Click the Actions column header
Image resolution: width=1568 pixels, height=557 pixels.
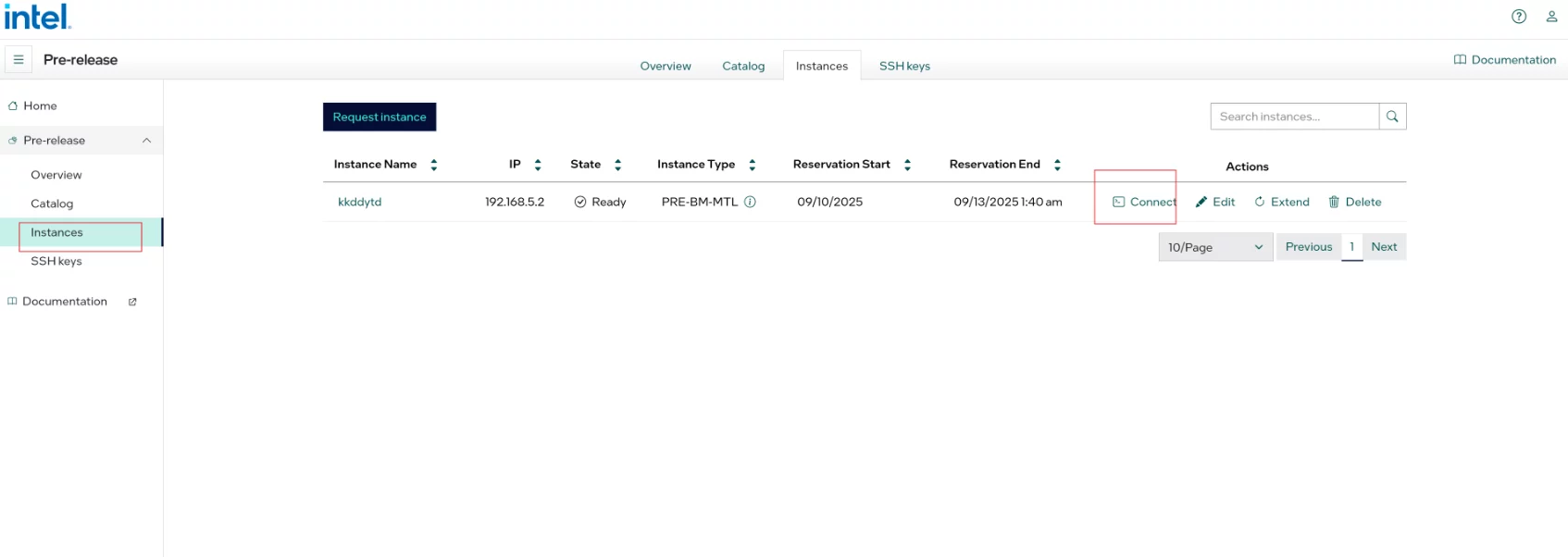(1247, 167)
